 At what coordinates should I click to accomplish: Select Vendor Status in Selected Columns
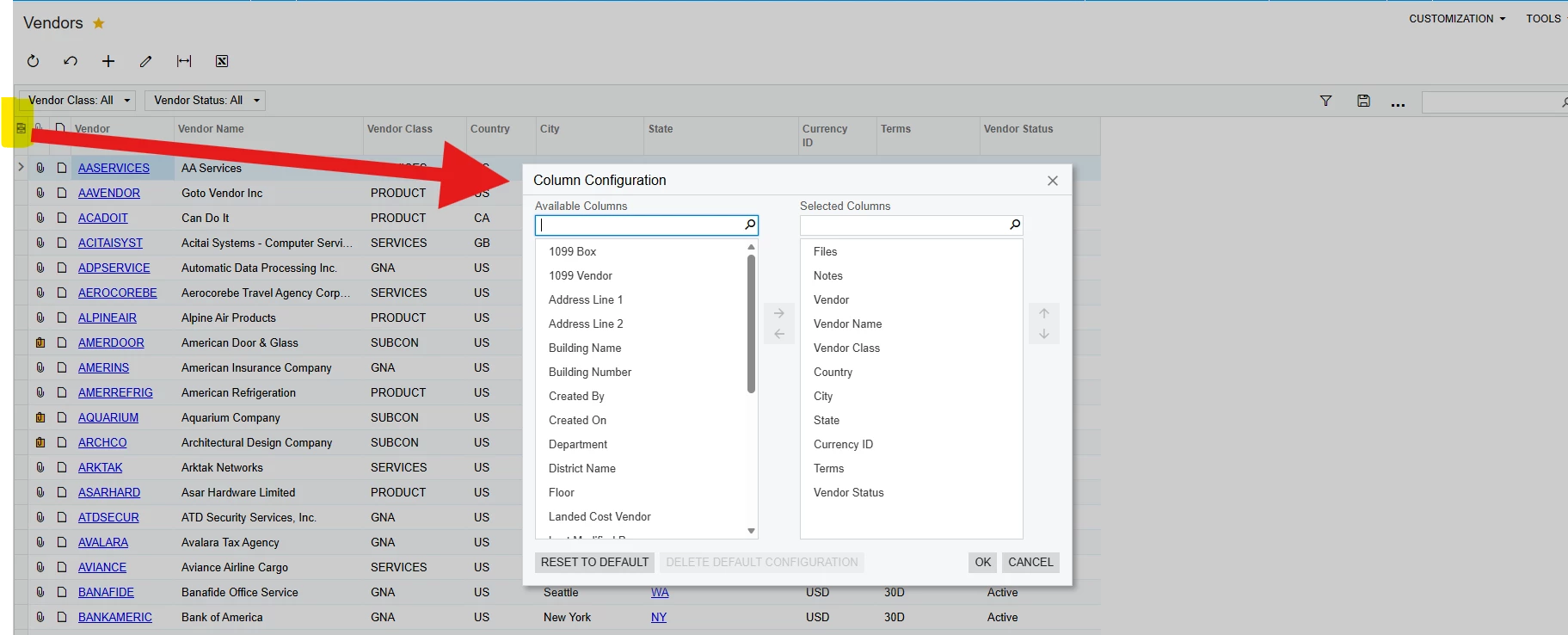pyautogui.click(x=849, y=492)
